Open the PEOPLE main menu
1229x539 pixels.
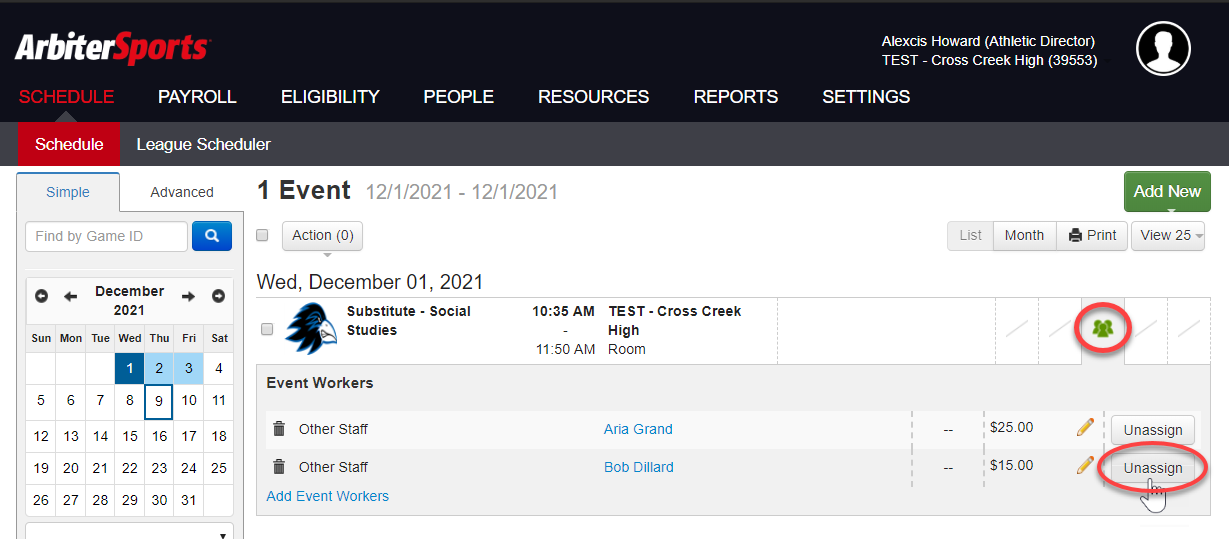coord(458,97)
